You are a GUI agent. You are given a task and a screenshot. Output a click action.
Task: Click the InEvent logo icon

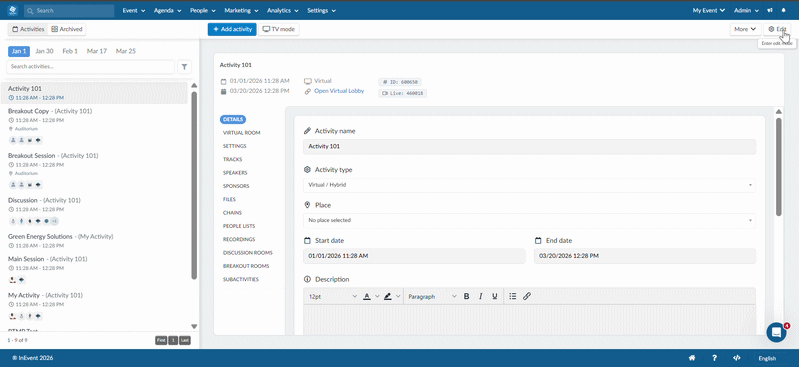[12, 10]
